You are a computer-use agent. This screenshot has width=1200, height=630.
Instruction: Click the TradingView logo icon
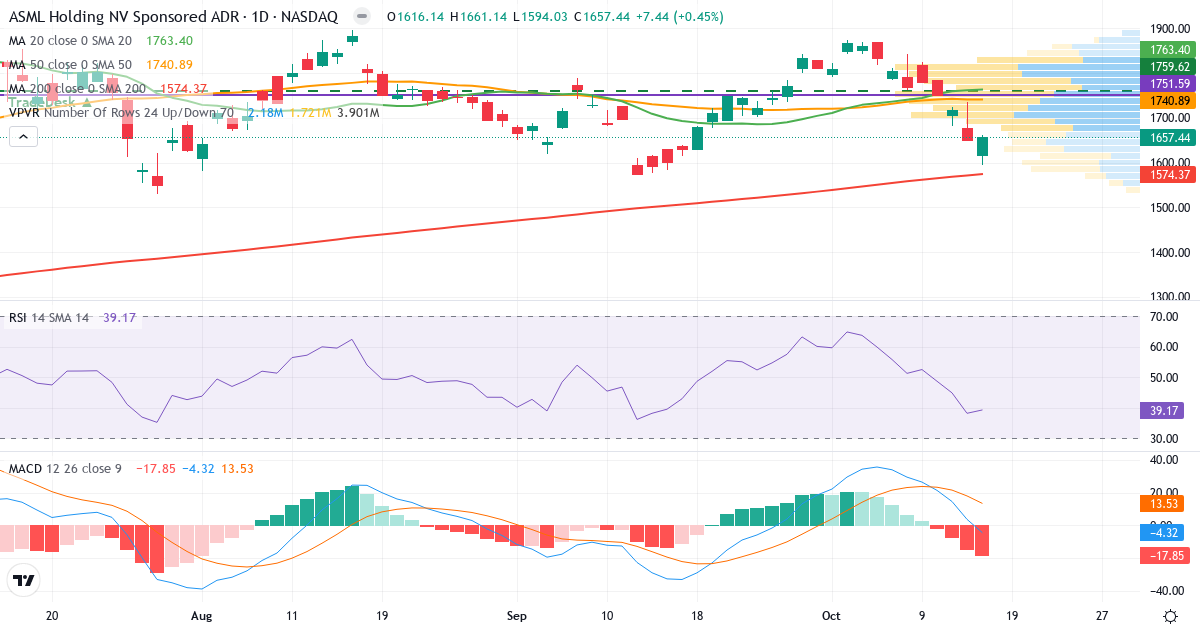tap(23, 580)
